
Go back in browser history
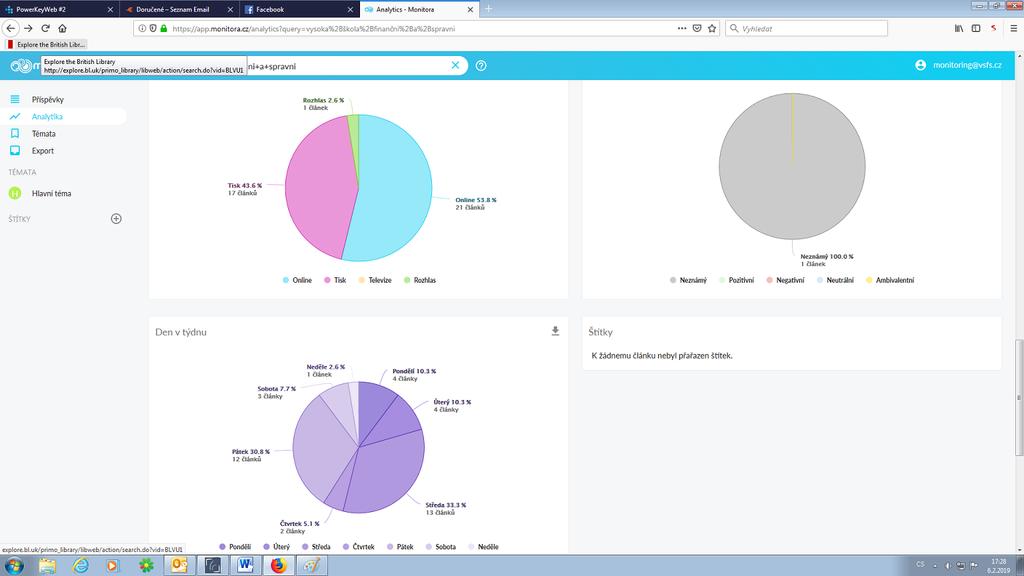(10, 28)
